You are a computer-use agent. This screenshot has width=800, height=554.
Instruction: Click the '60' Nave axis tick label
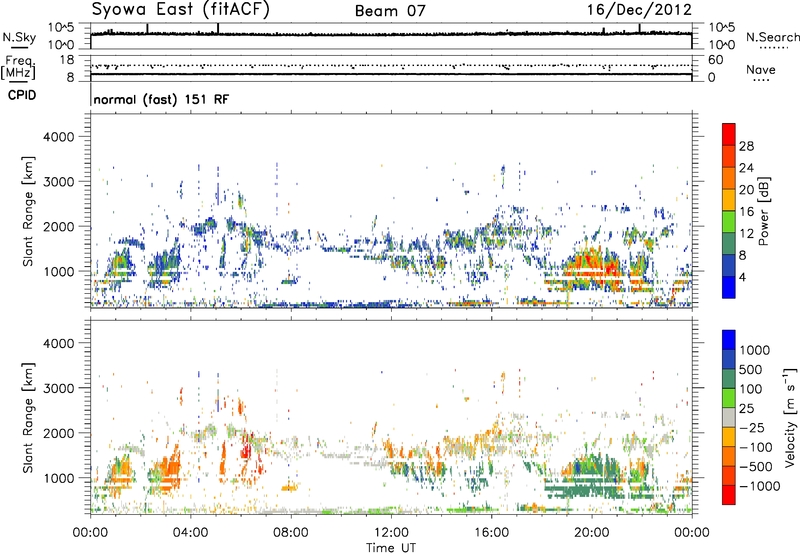[715, 60]
